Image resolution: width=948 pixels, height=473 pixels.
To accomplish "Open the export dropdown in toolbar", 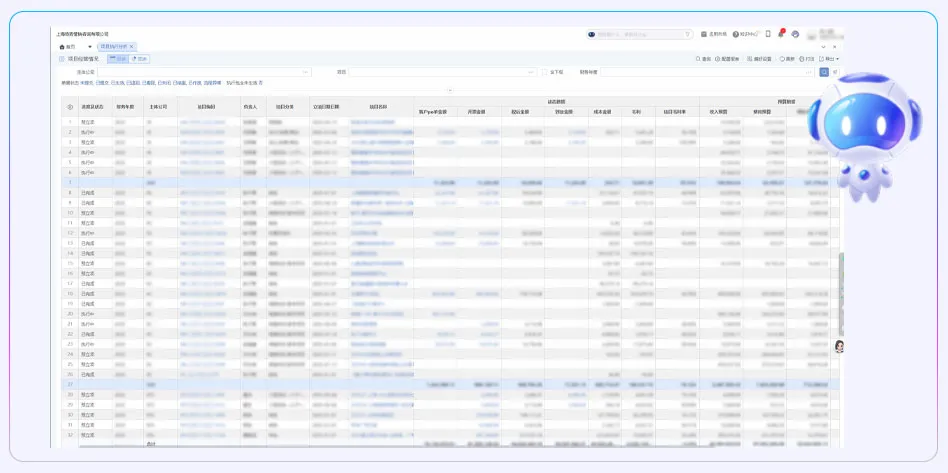I will pos(829,59).
